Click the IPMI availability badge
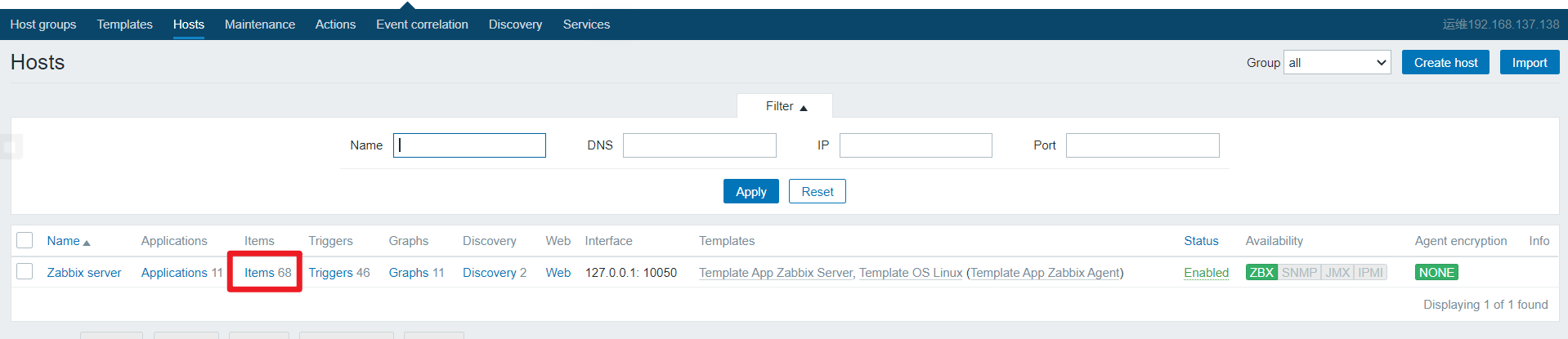Viewport: 1568px width, 339px height. coord(1371,273)
